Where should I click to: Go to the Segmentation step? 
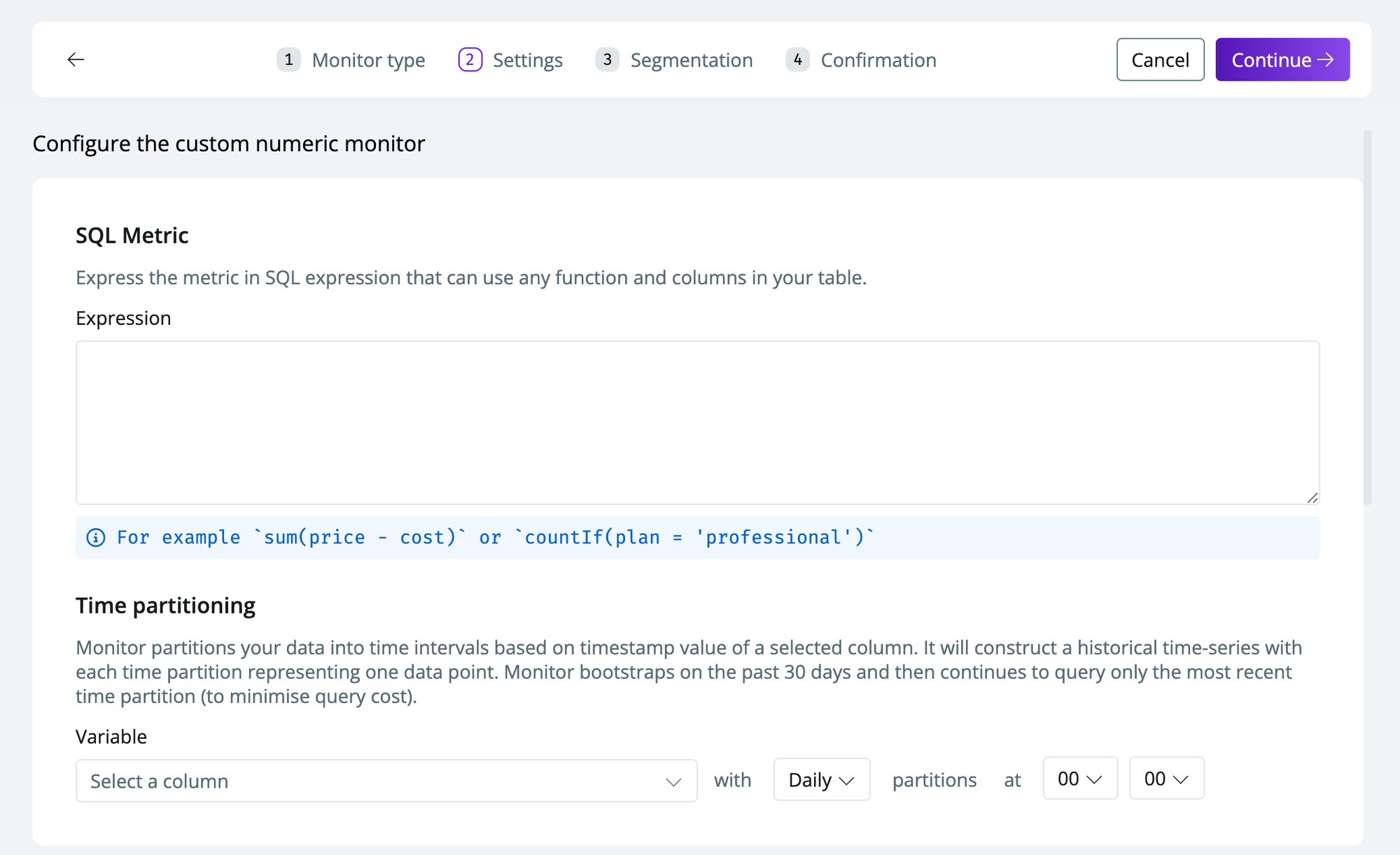tap(691, 60)
